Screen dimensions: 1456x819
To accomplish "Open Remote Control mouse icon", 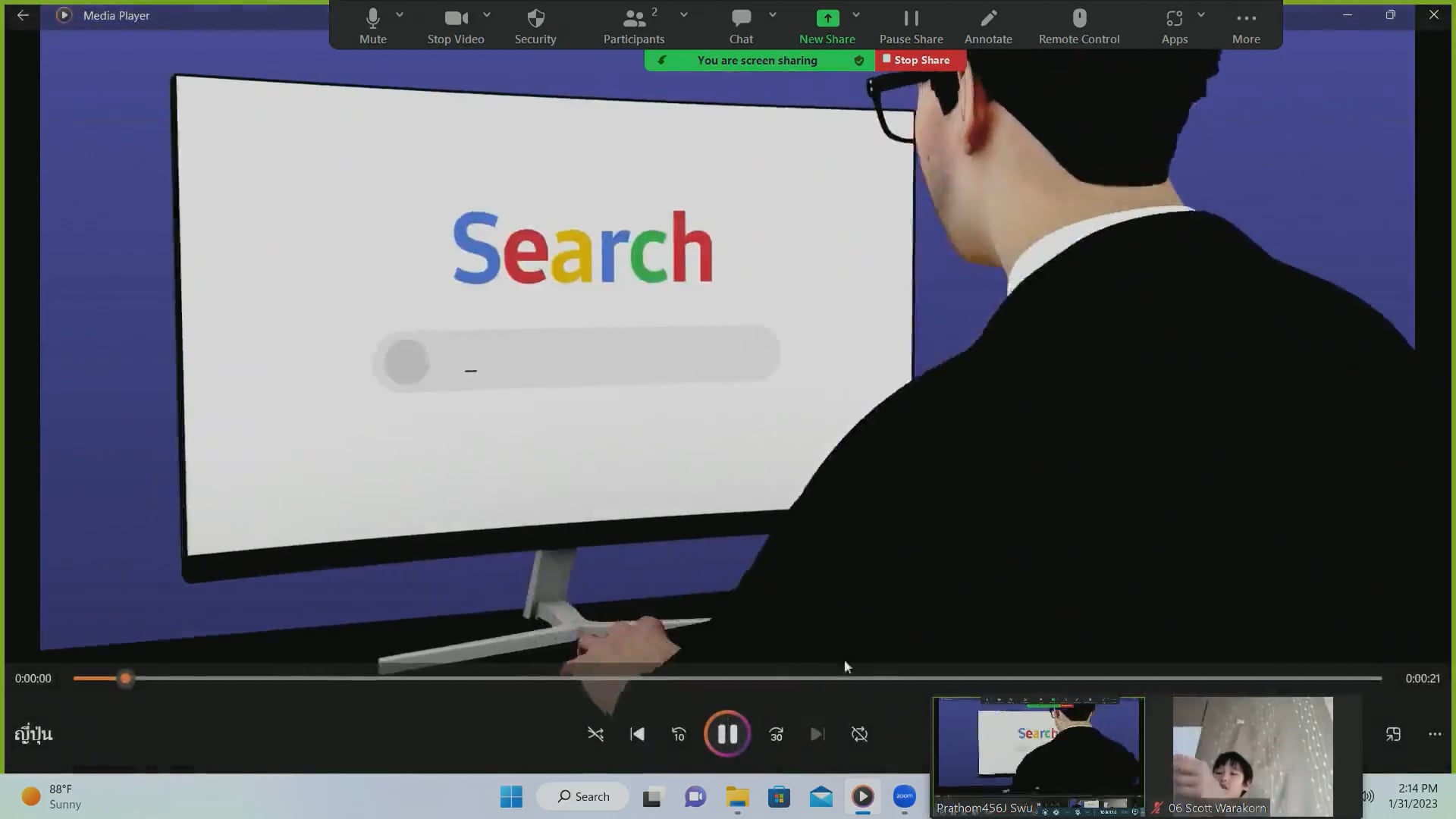I will click(1079, 27).
